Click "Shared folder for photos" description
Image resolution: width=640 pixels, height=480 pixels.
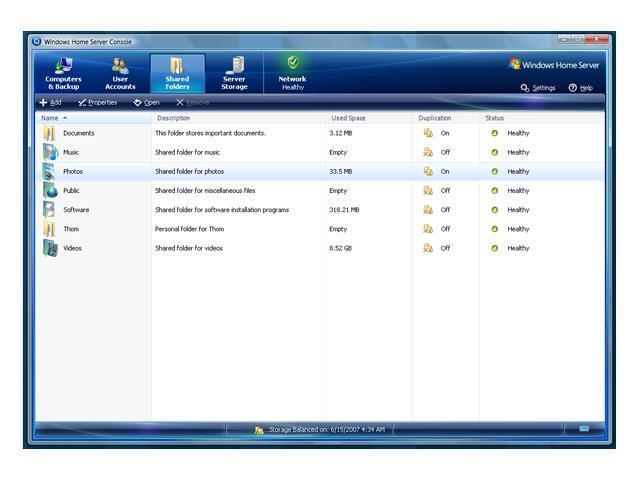[x=190, y=171]
